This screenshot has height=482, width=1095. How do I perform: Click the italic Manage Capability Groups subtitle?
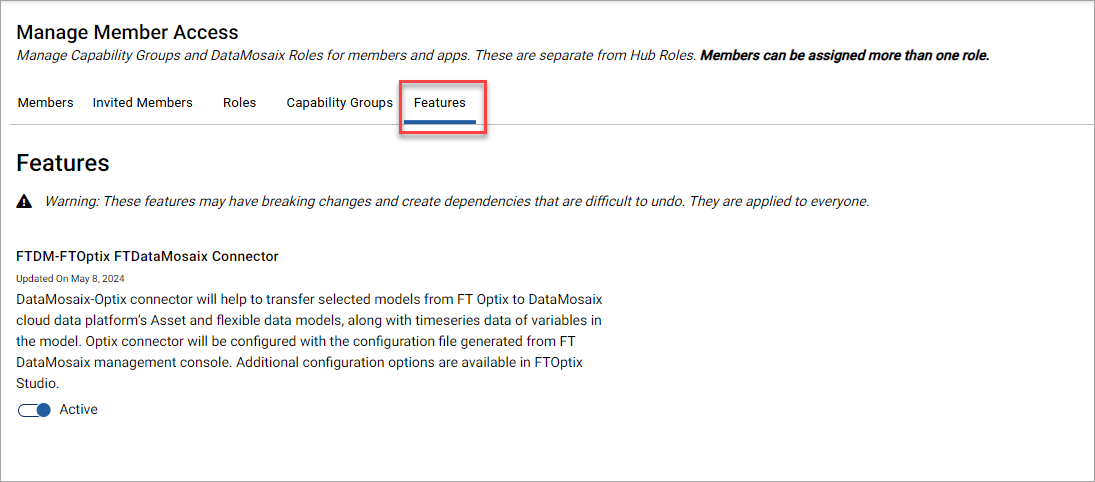(356, 56)
